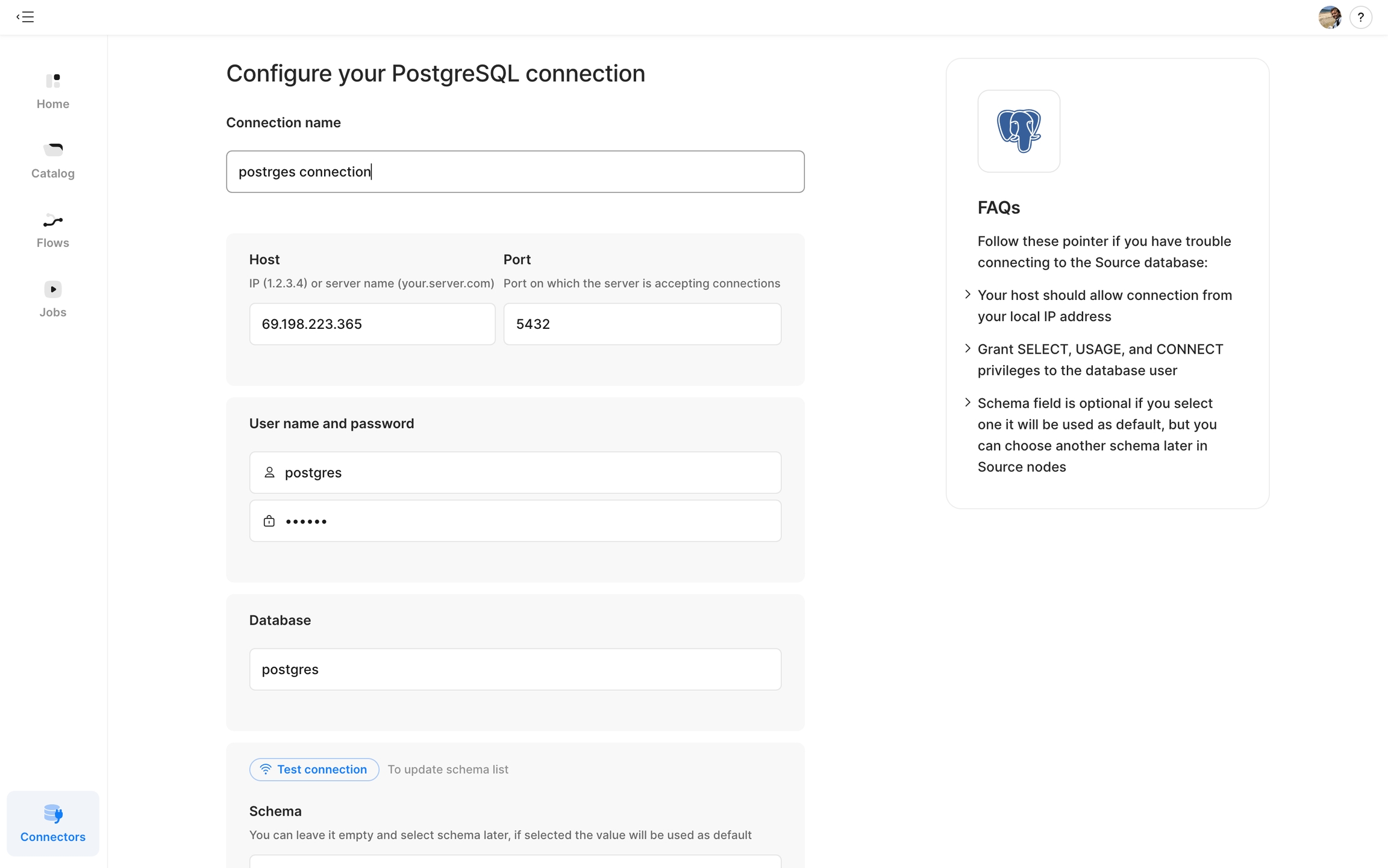Expand the Grant SELECT privileges FAQ

pos(968,349)
